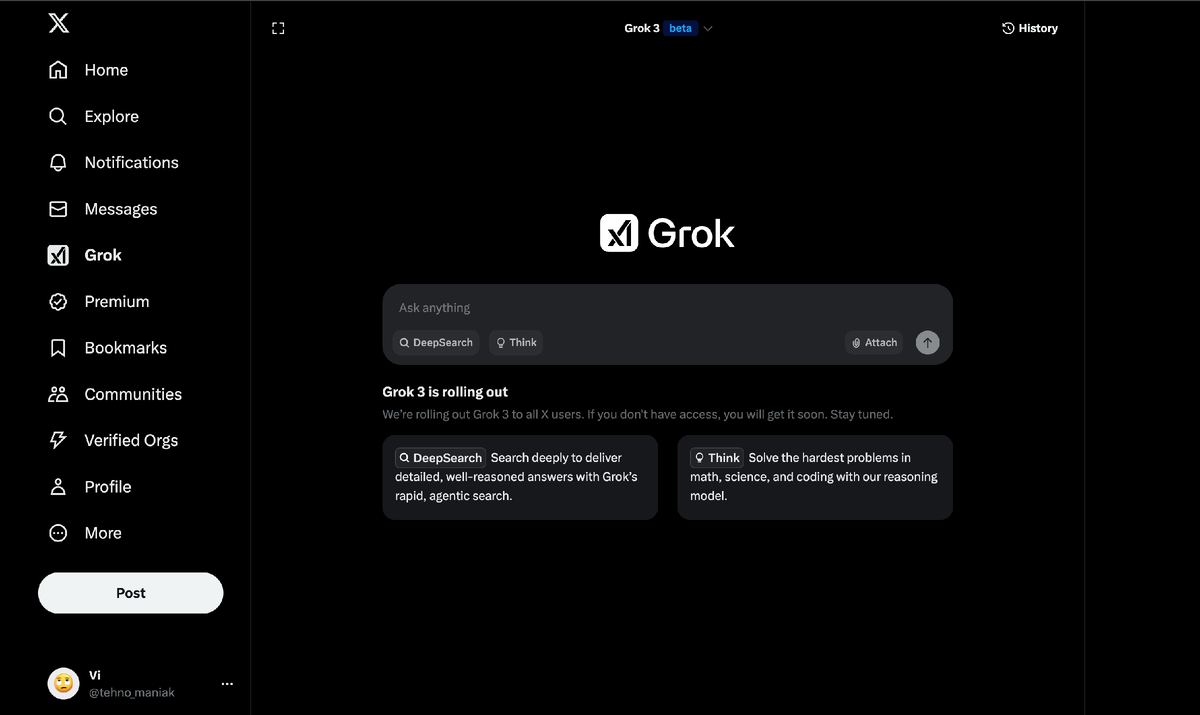Focus the Ask anything input field

click(667, 308)
